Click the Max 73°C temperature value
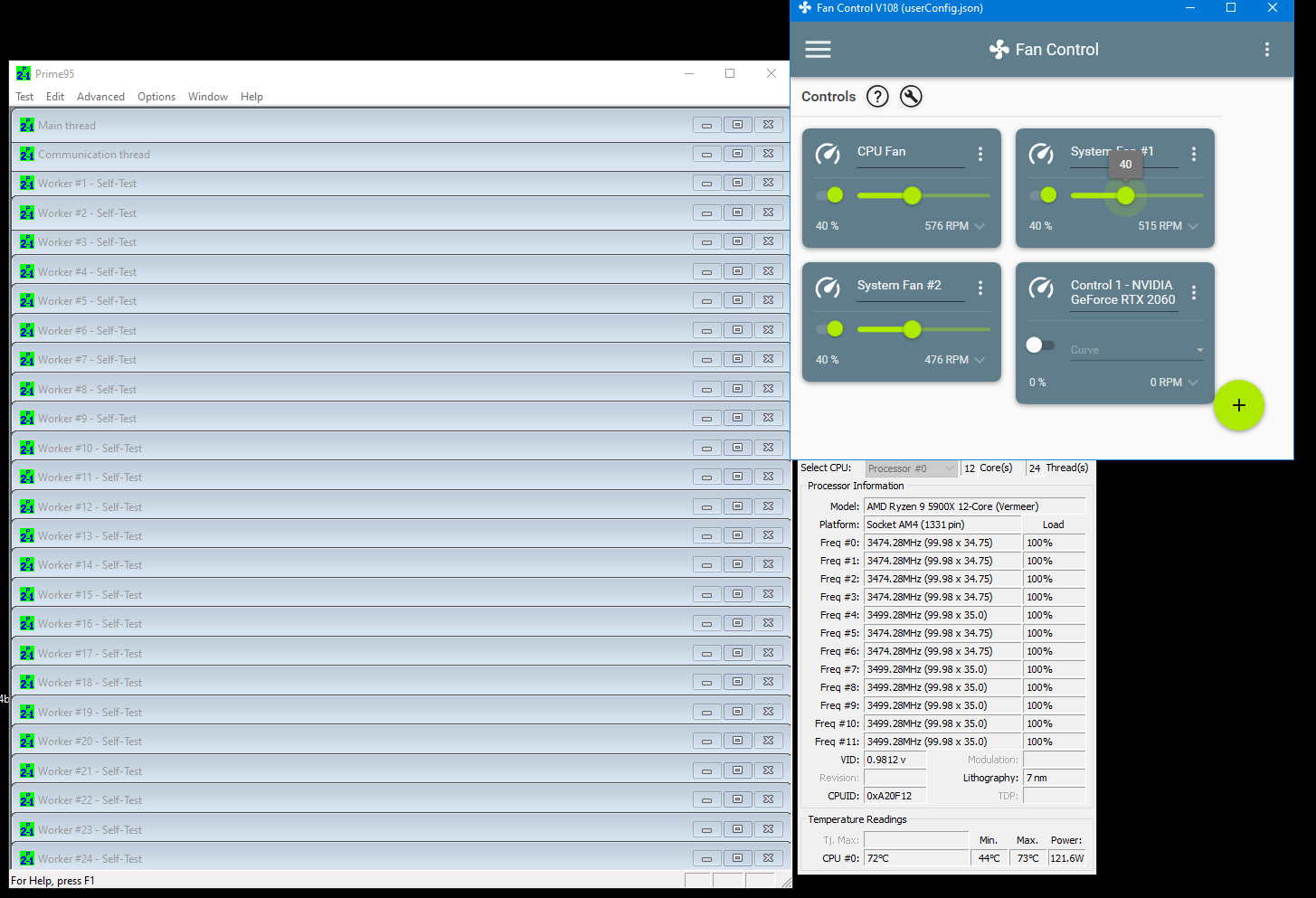 click(1028, 858)
